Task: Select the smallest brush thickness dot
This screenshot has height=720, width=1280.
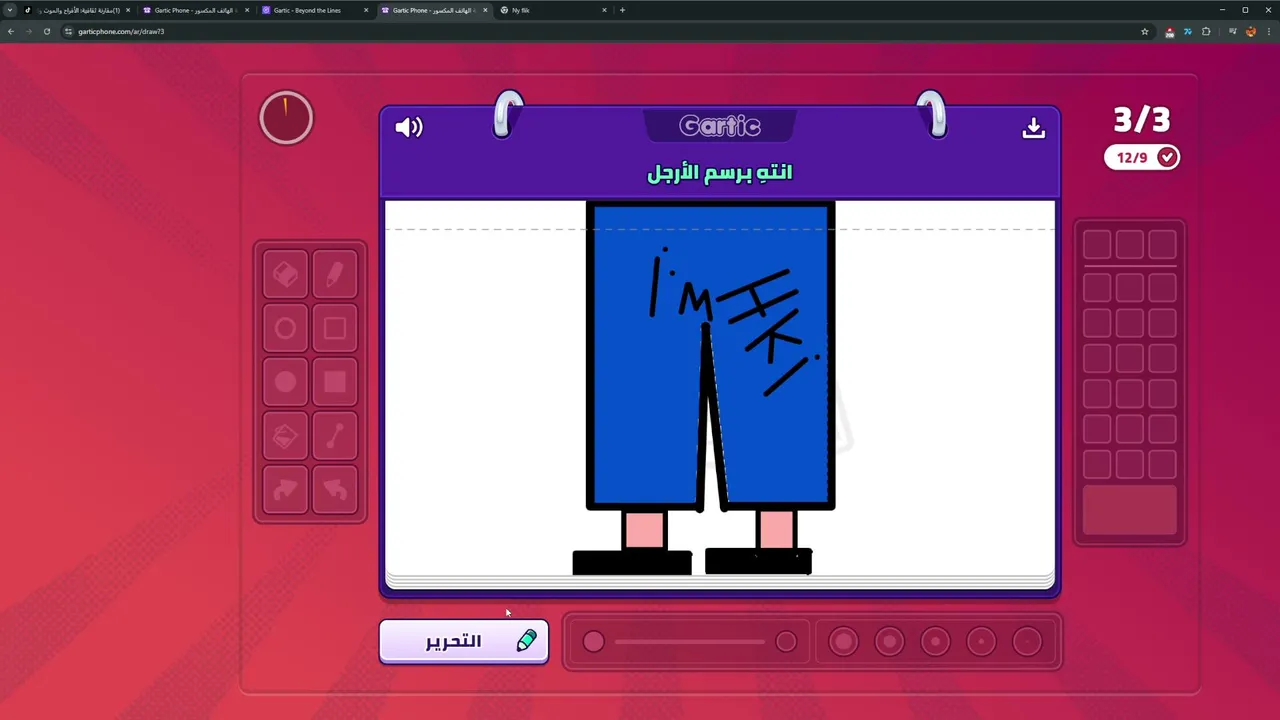Action: [x=1027, y=642]
